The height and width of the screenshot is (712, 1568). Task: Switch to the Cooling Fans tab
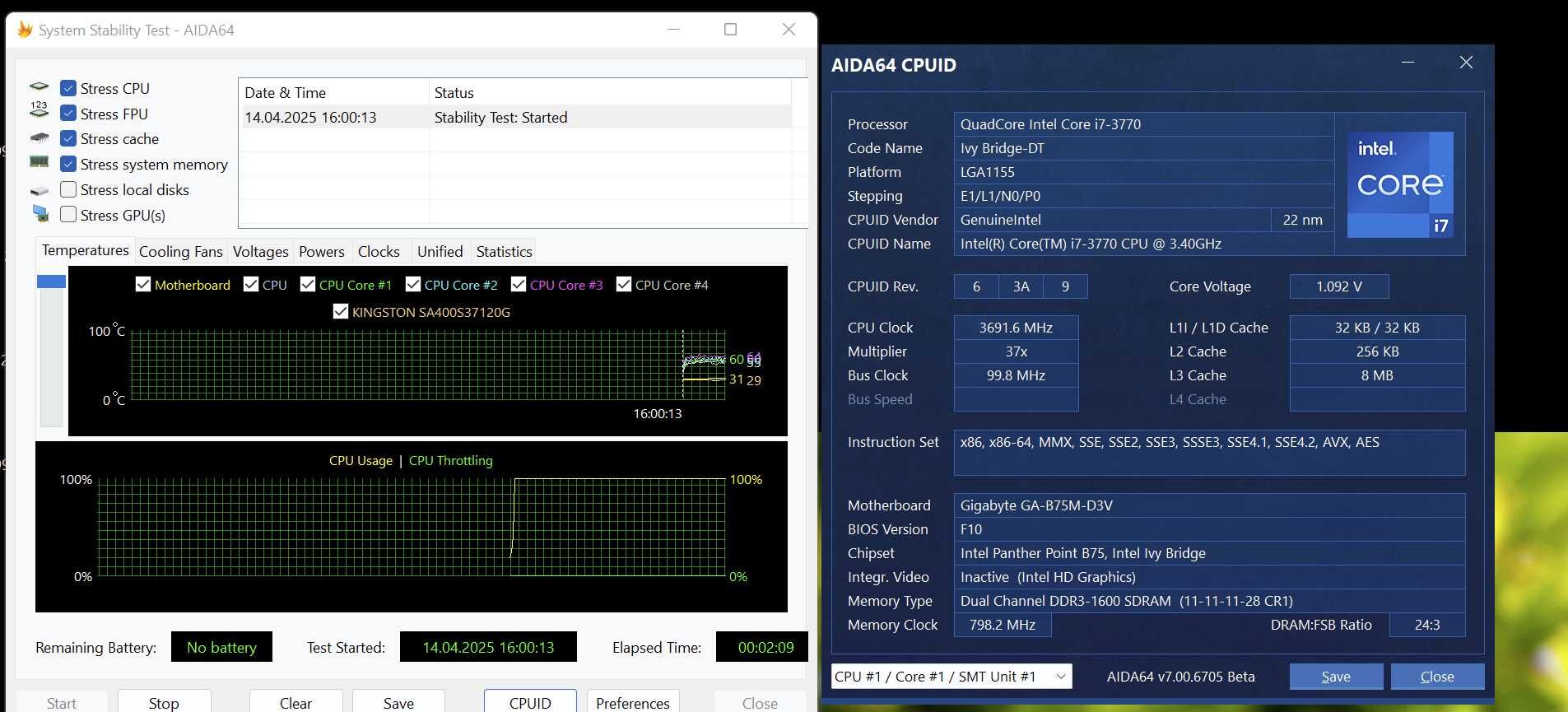(180, 252)
